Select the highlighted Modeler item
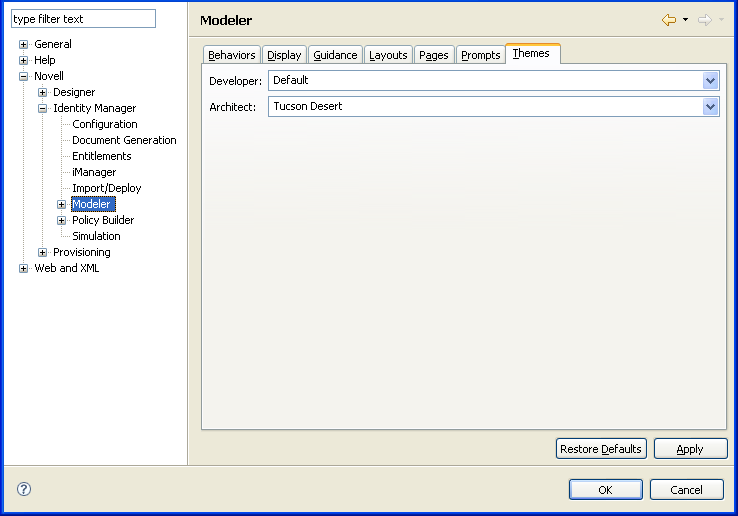Viewport: 738px width, 516px height. 93,204
